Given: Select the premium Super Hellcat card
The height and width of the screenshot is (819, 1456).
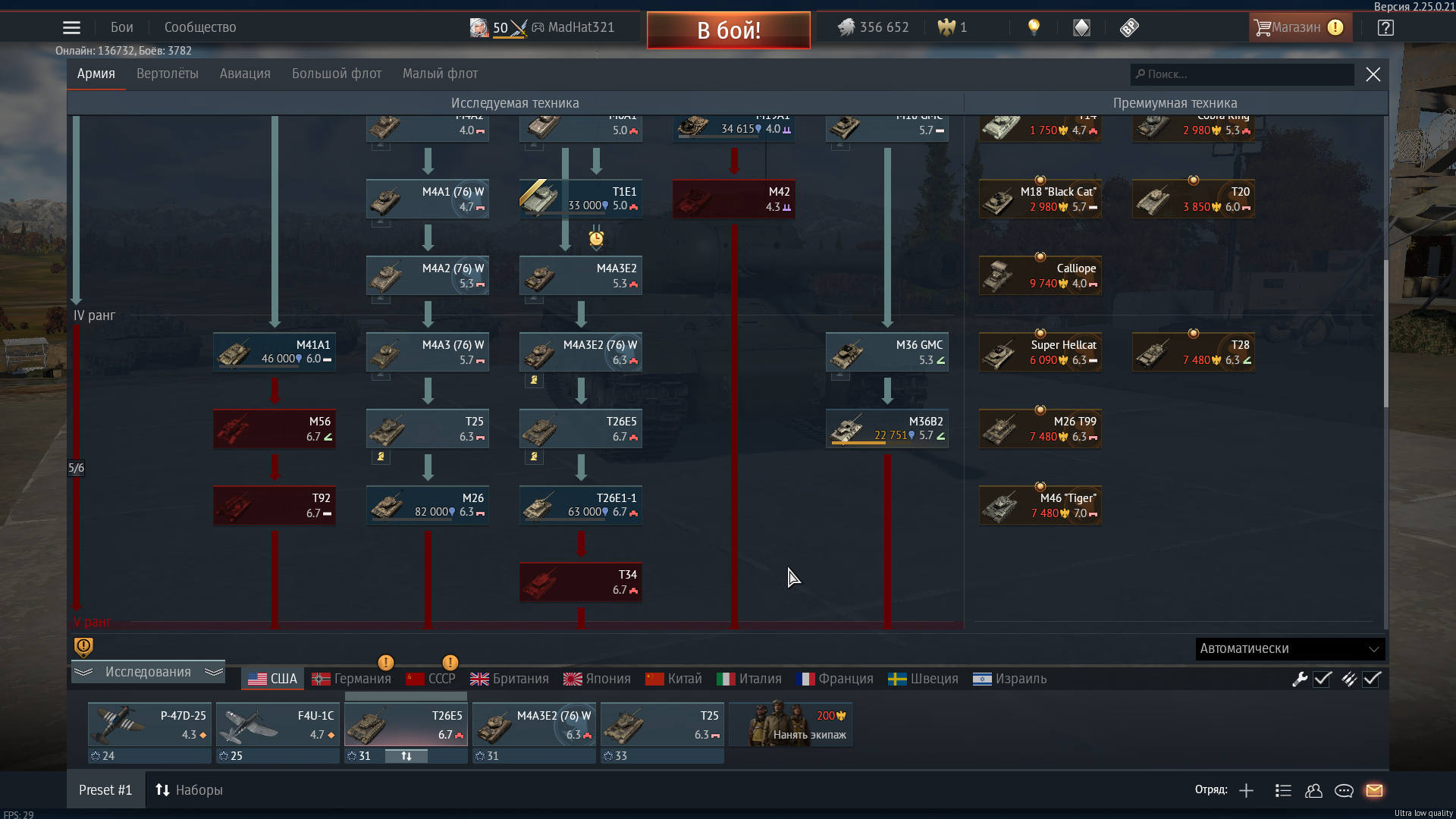Looking at the screenshot, I should coord(1040,352).
